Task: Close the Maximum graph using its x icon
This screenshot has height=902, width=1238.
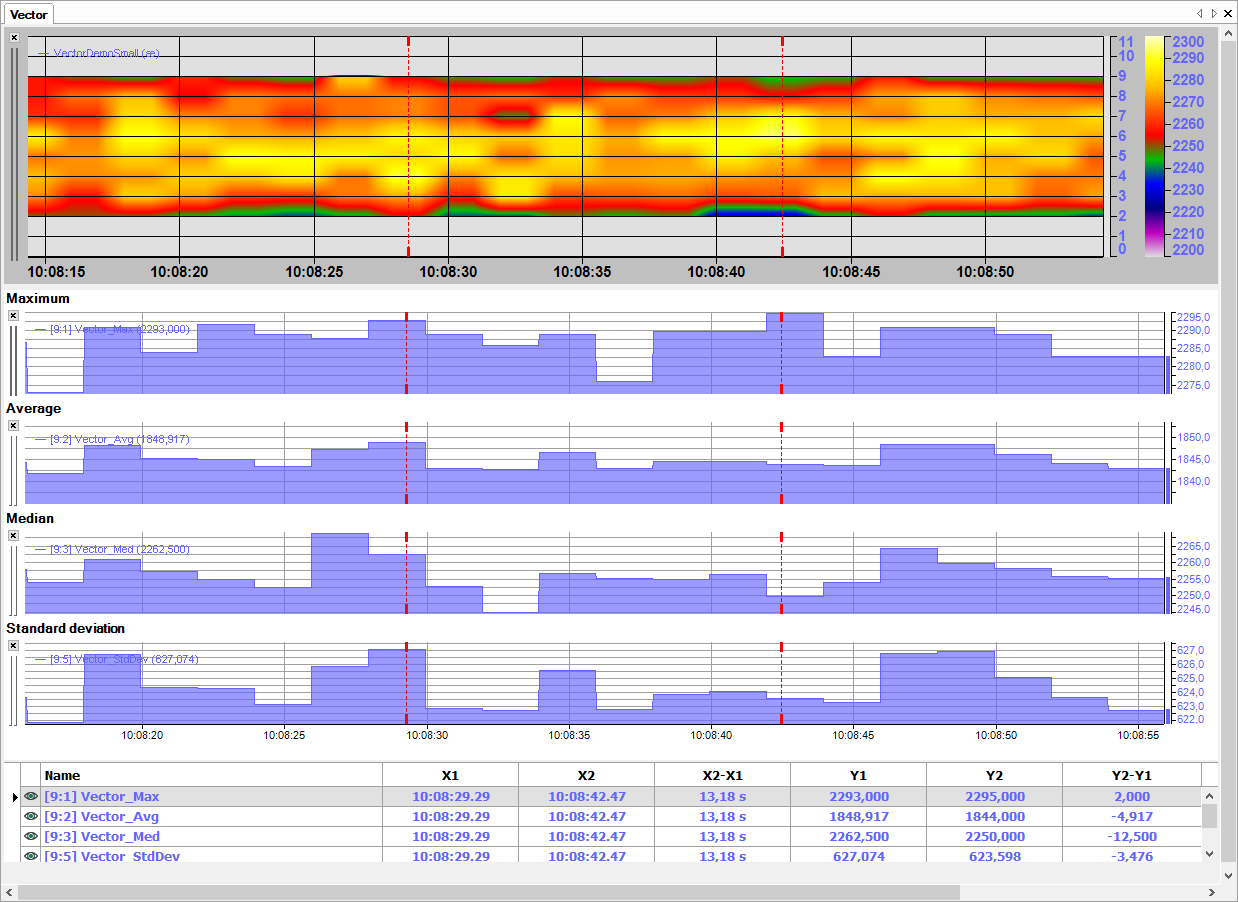Action: [13, 315]
